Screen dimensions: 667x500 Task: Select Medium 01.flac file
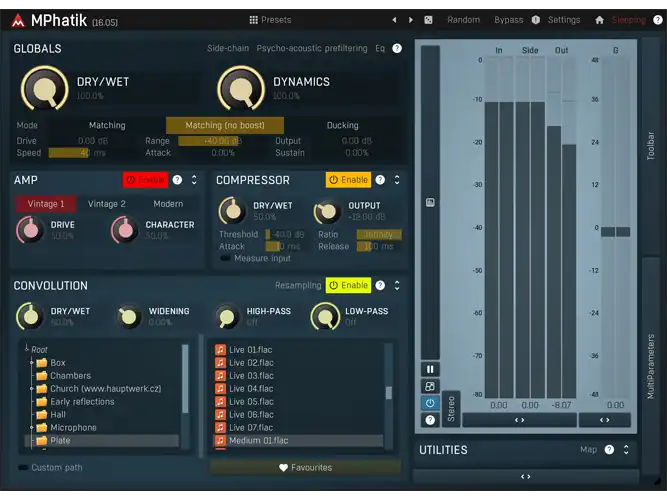[x=298, y=440]
